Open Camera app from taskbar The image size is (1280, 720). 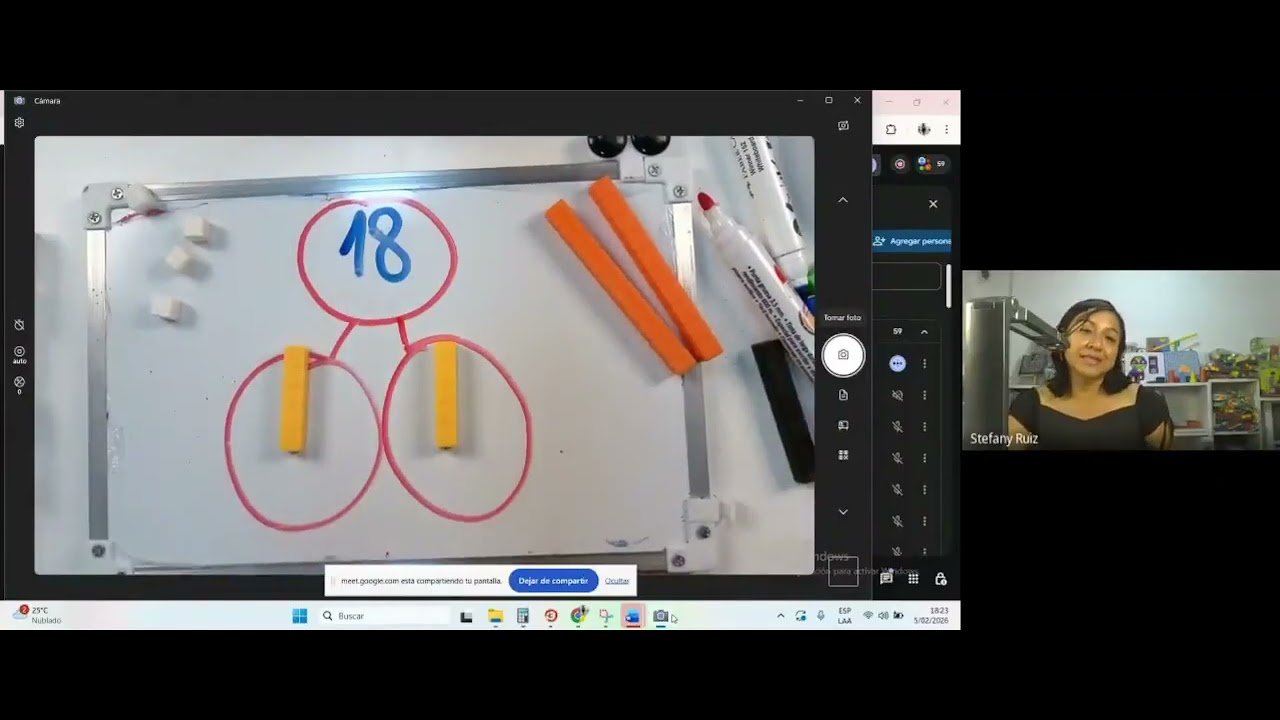(x=660, y=616)
